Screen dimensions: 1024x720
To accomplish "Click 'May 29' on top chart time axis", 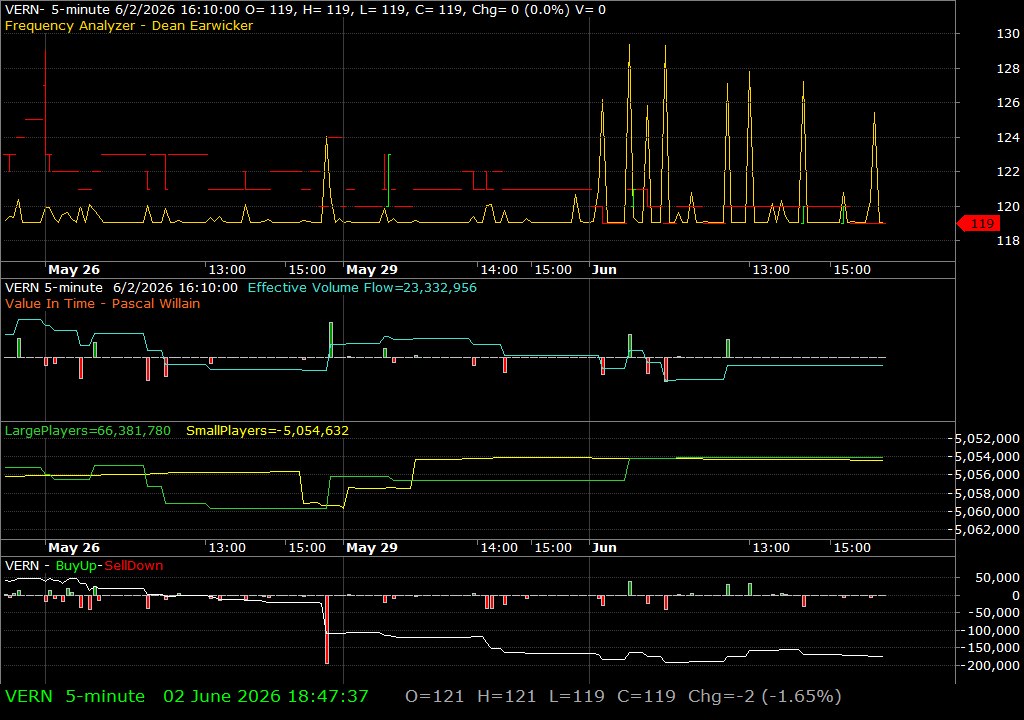I will pos(372,270).
